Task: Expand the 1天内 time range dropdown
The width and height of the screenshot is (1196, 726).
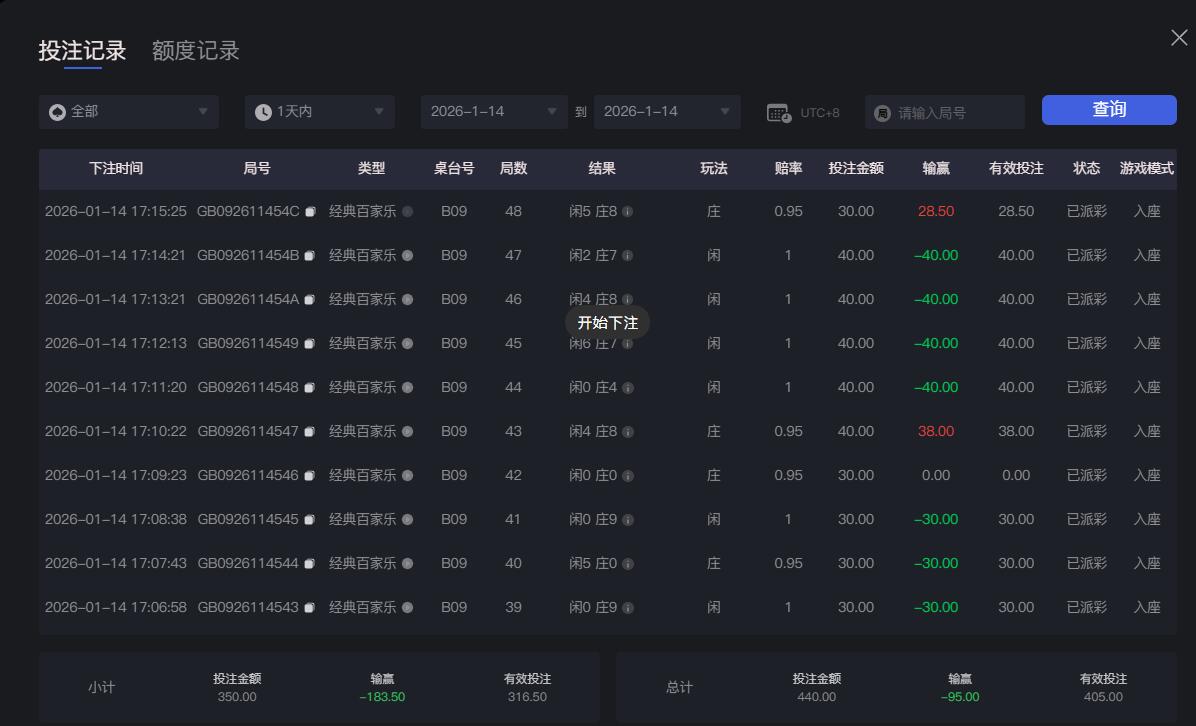Action: (x=319, y=112)
